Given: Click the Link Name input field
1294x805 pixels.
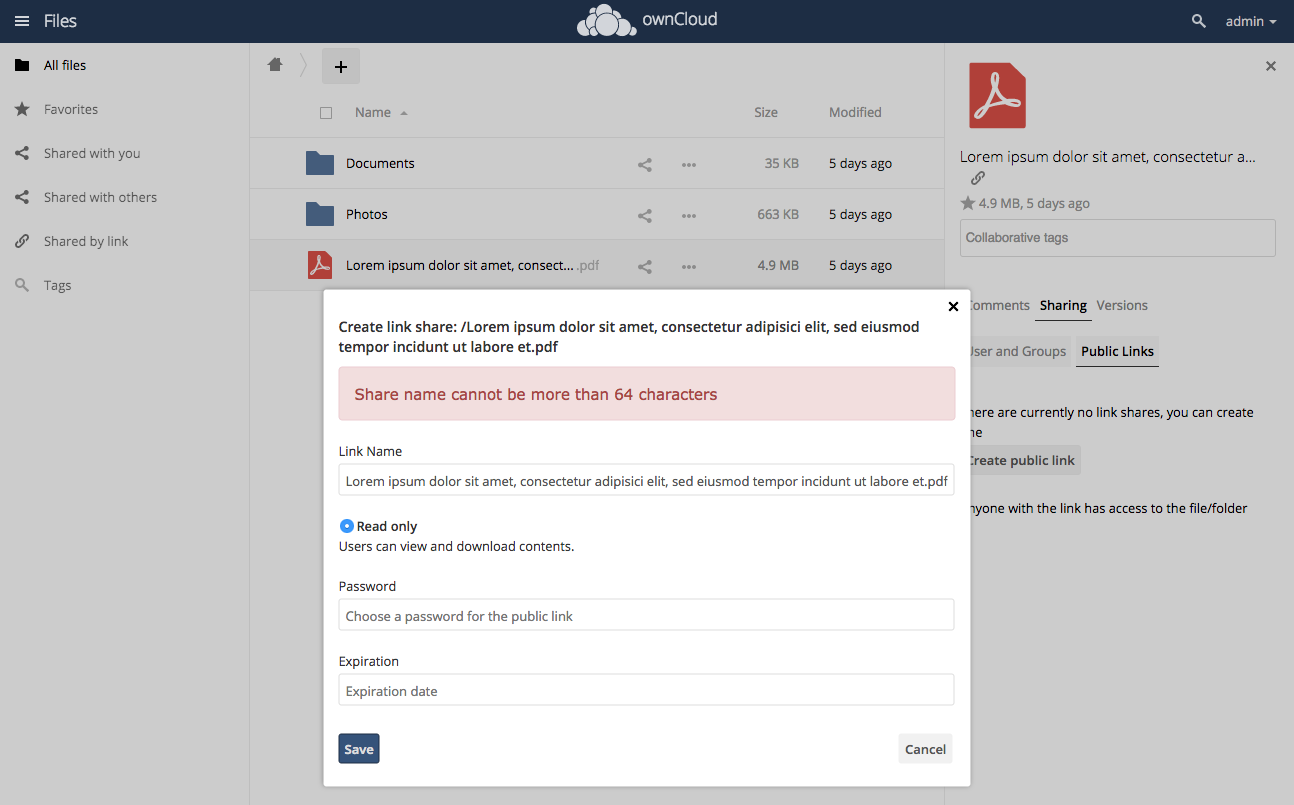Looking at the screenshot, I should (646, 481).
